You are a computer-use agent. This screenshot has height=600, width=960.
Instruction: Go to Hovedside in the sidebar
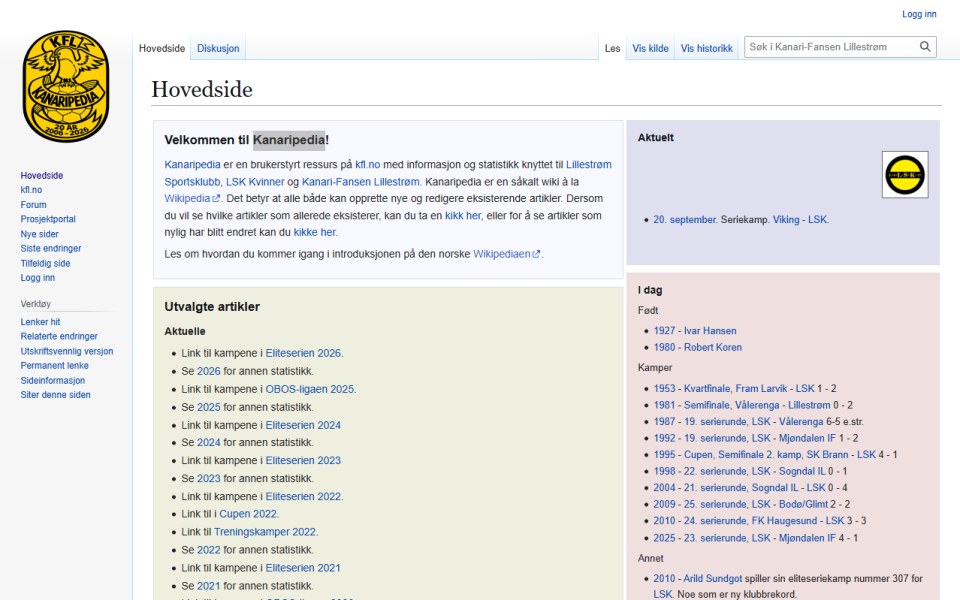tap(42, 175)
